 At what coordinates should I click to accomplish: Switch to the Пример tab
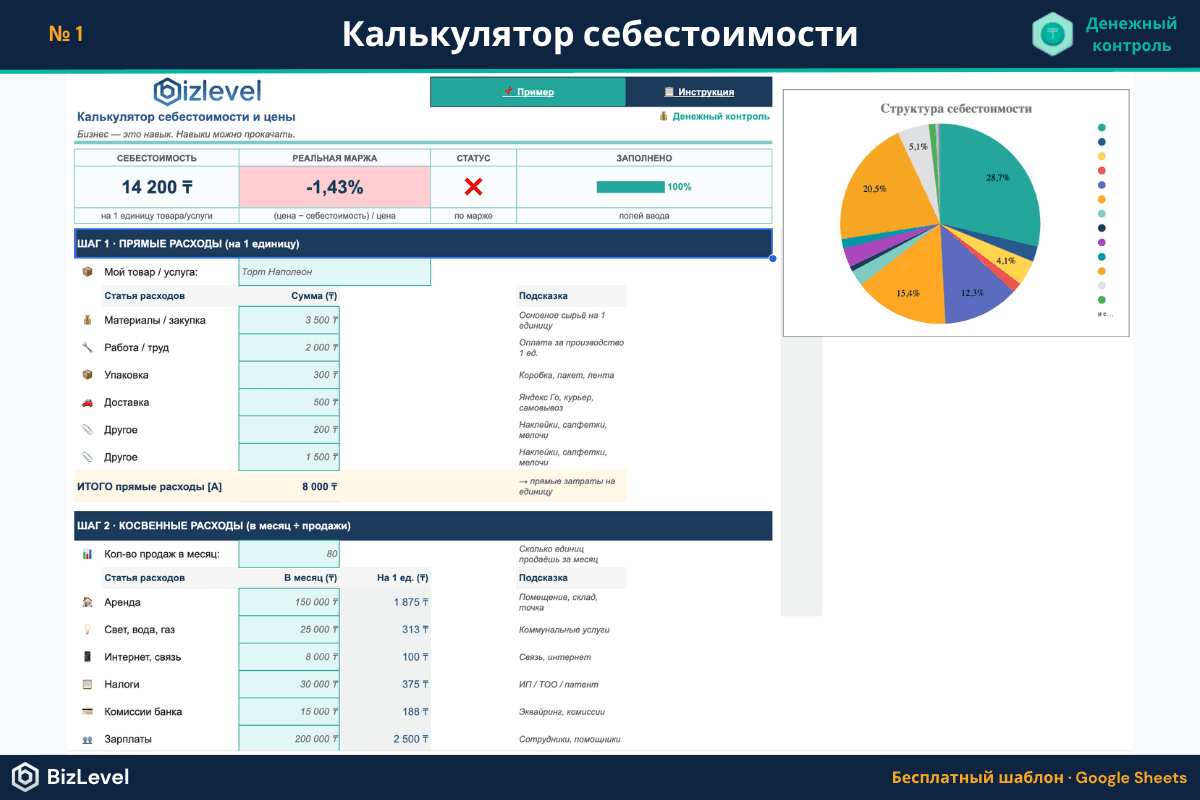(x=527, y=91)
